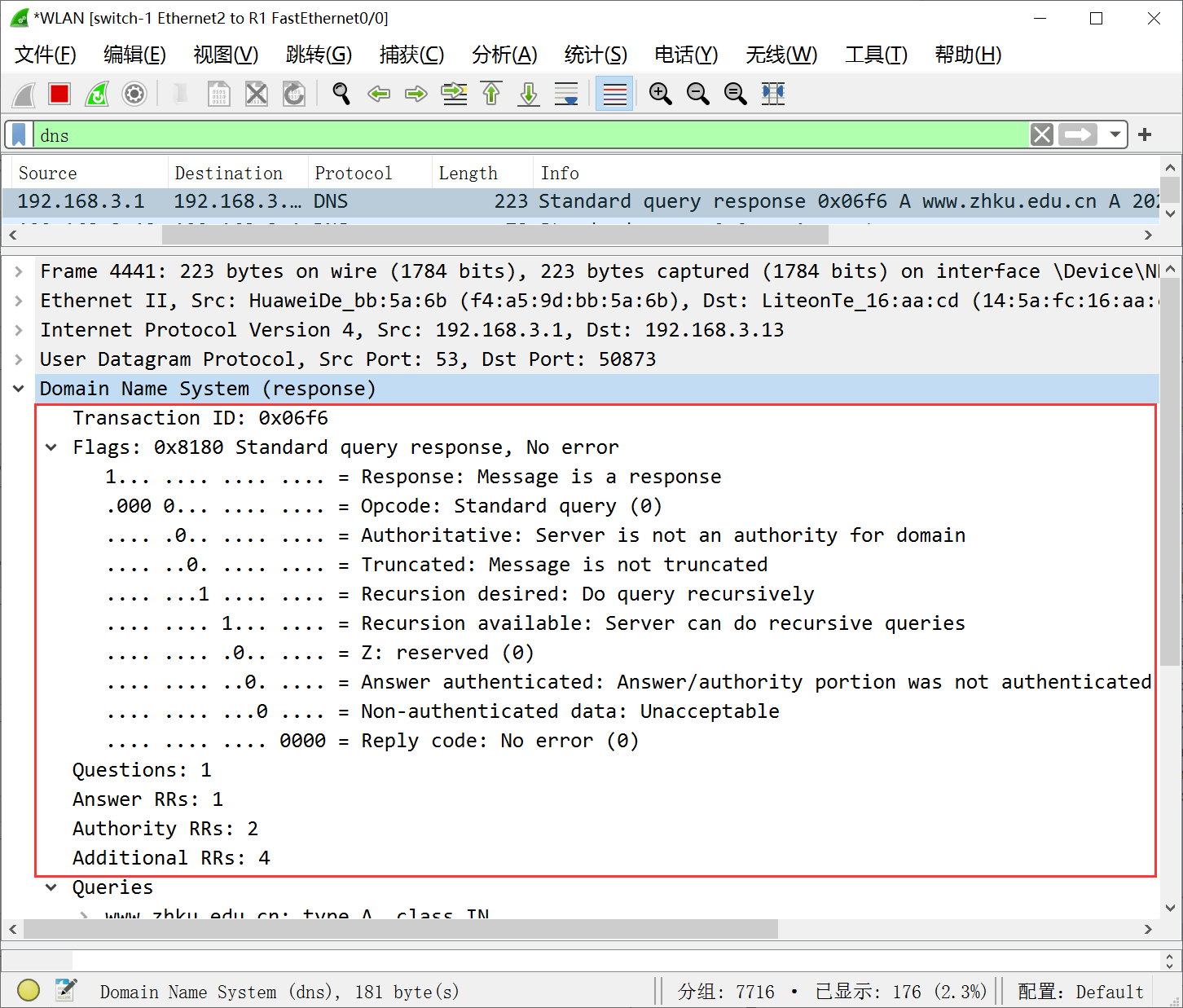The width and height of the screenshot is (1183, 1008).
Task: Find a packet with magnifier icon
Action: 341,95
